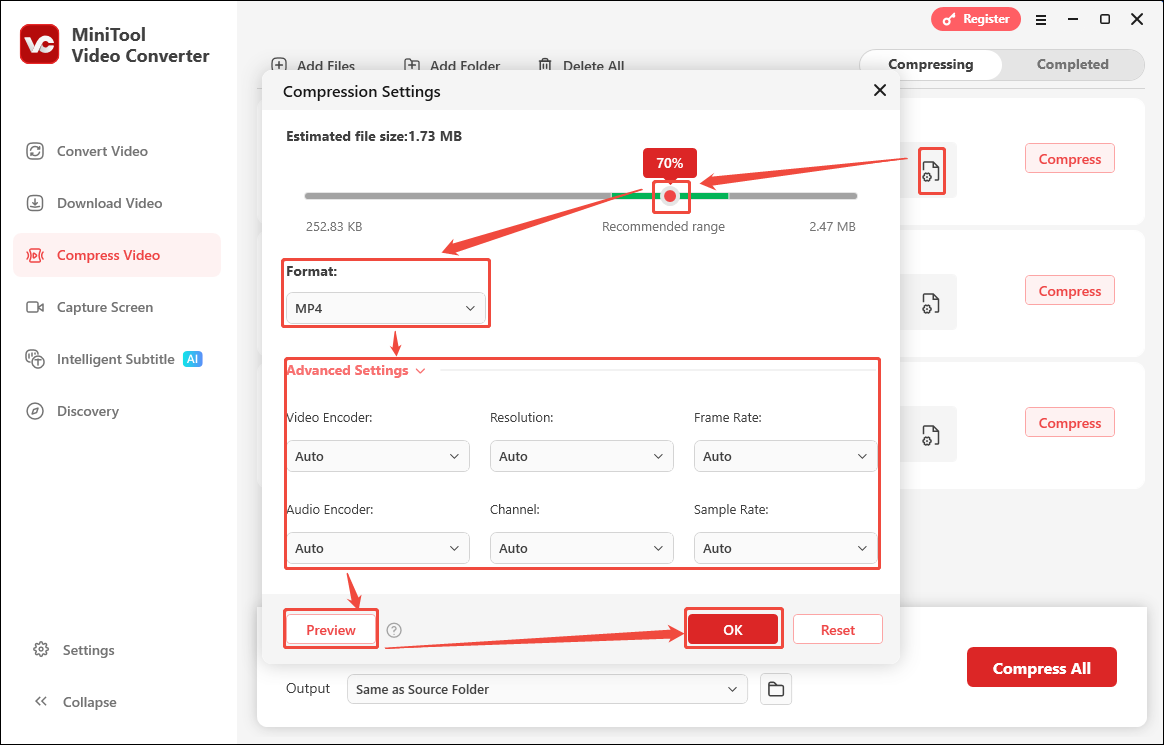The width and height of the screenshot is (1164, 745).
Task: Collapse the Advanced Settings section
Action: click(x=420, y=370)
